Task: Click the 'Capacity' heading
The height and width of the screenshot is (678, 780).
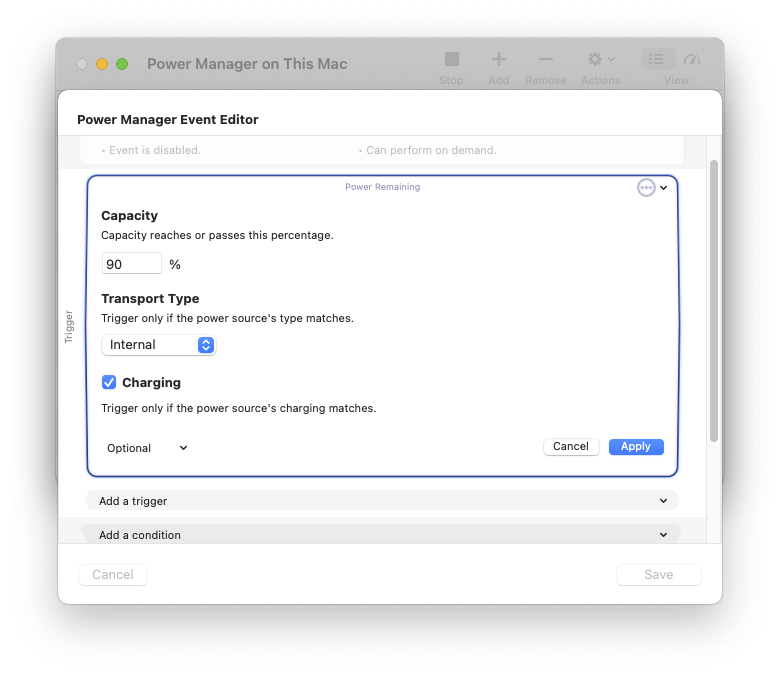Action: click(x=129, y=216)
